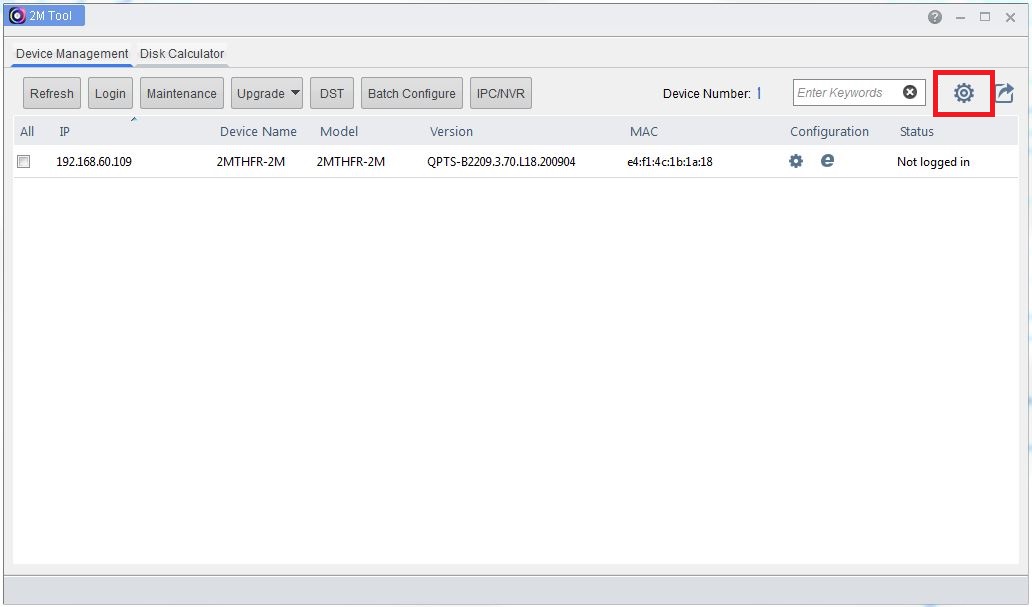This screenshot has height=607, width=1032.
Task: Switch to the Disk Calculator tab
Action: click(x=182, y=54)
